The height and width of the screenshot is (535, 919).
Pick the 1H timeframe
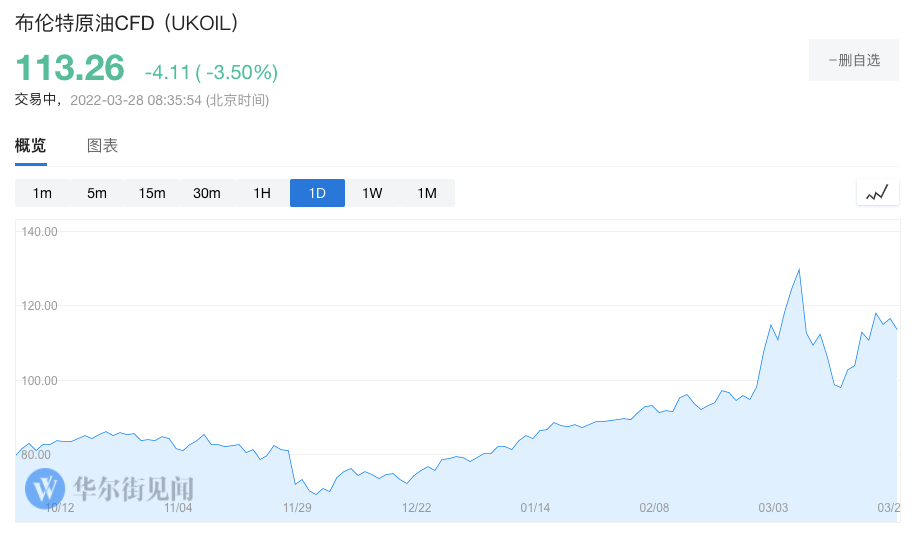point(262,193)
